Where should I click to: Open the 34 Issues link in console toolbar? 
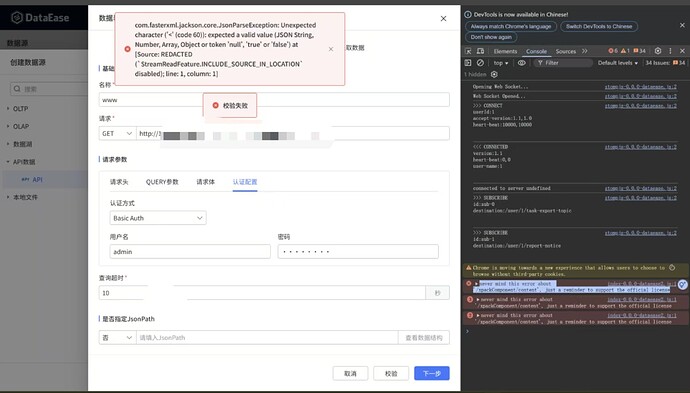(665, 63)
